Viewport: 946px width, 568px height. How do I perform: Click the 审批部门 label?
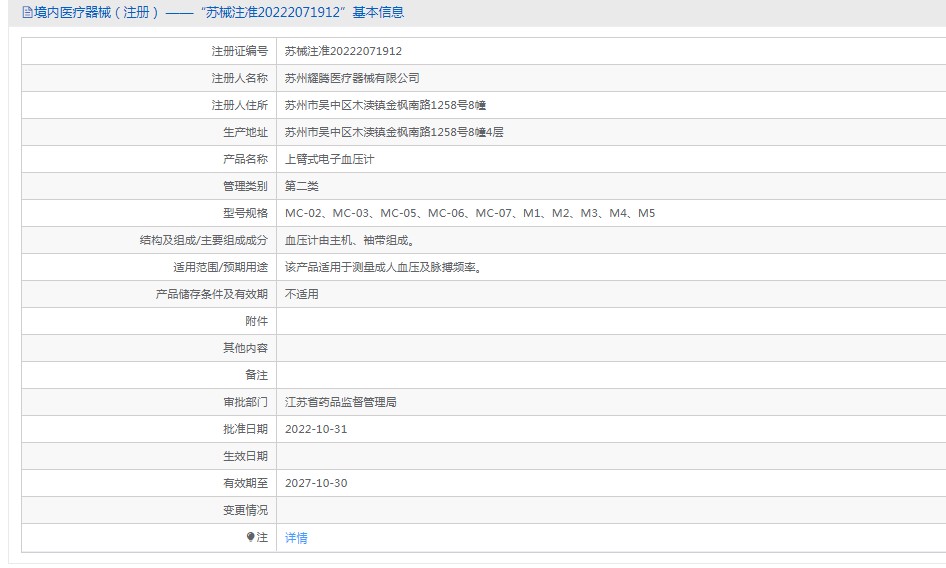click(x=246, y=402)
